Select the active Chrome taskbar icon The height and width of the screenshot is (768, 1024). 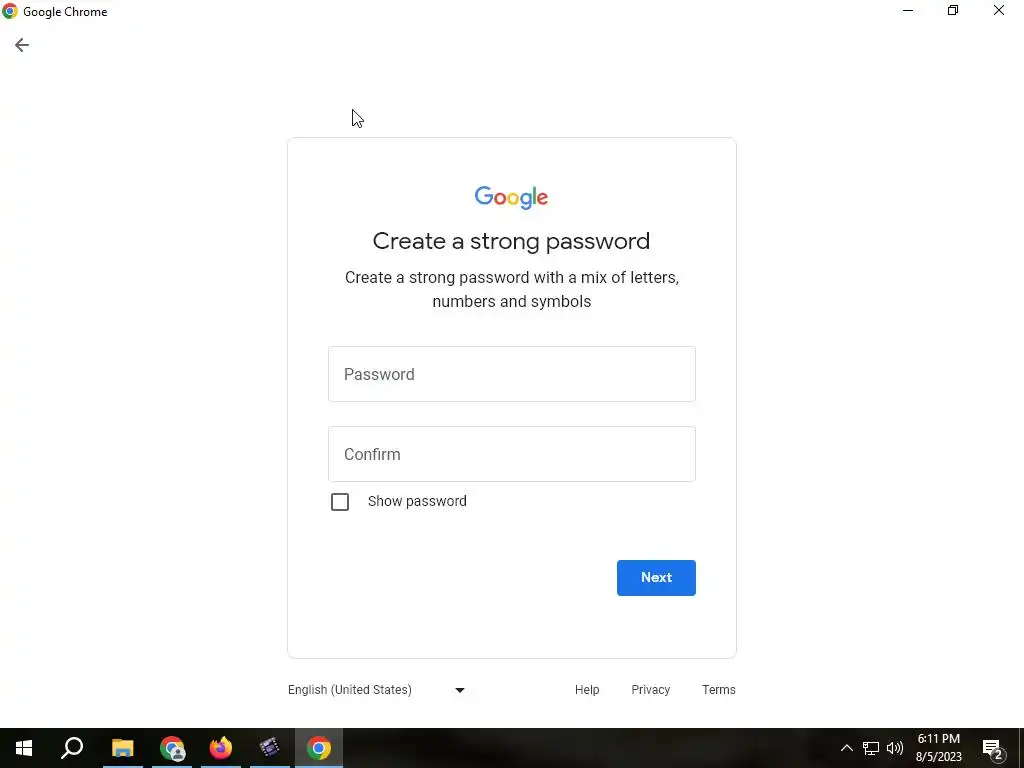pos(319,748)
